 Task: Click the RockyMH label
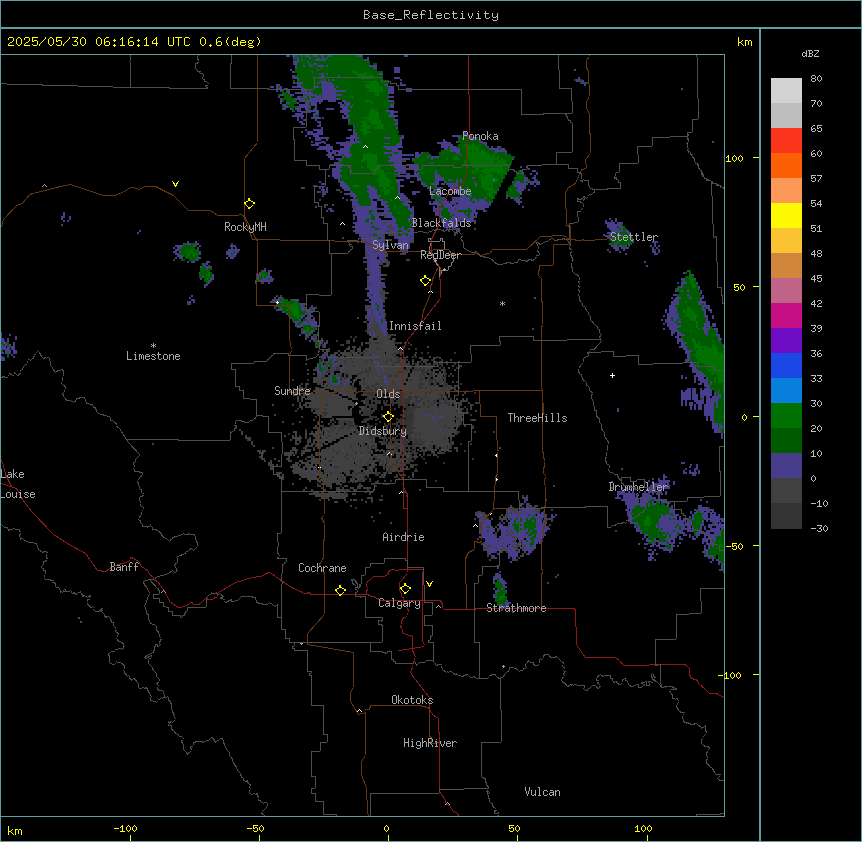(x=245, y=227)
